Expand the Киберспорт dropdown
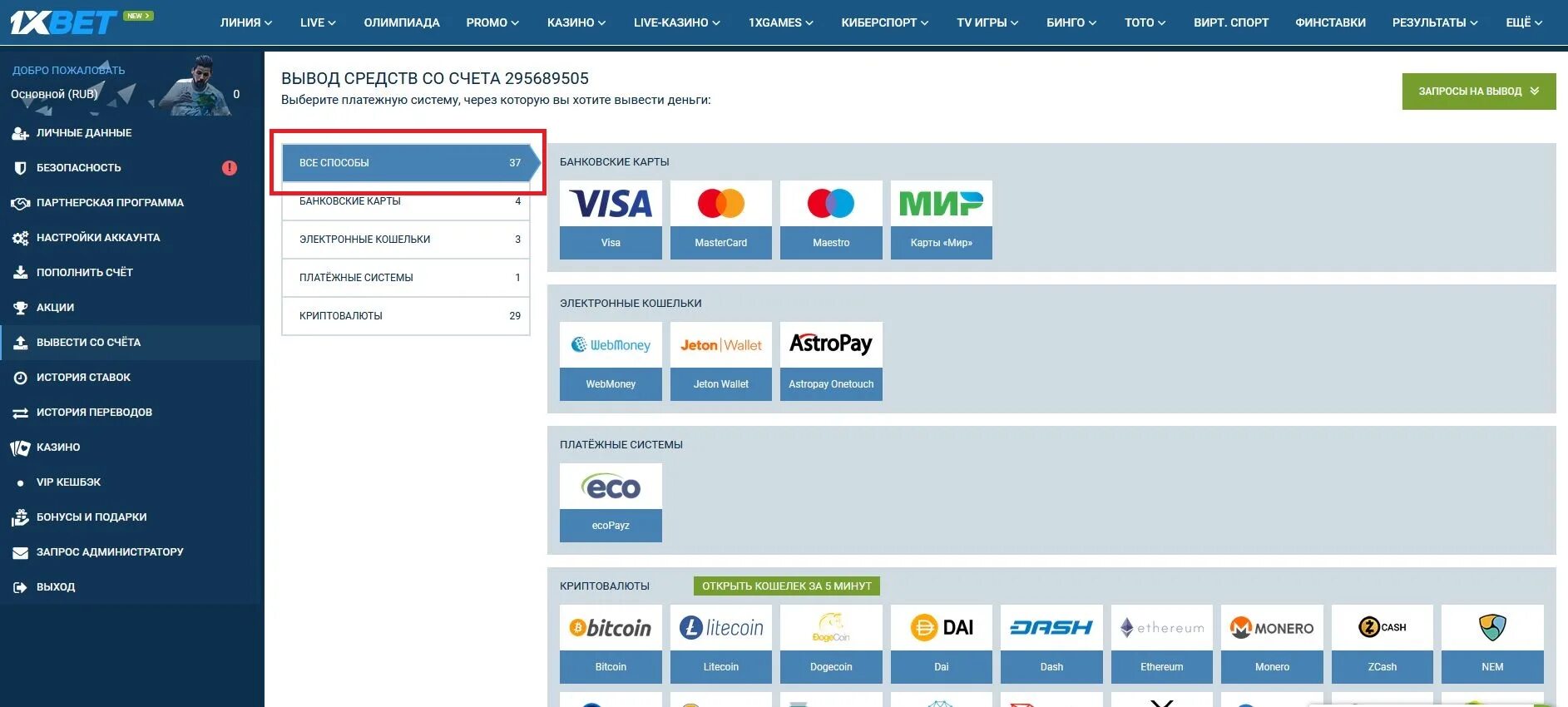 point(885,22)
